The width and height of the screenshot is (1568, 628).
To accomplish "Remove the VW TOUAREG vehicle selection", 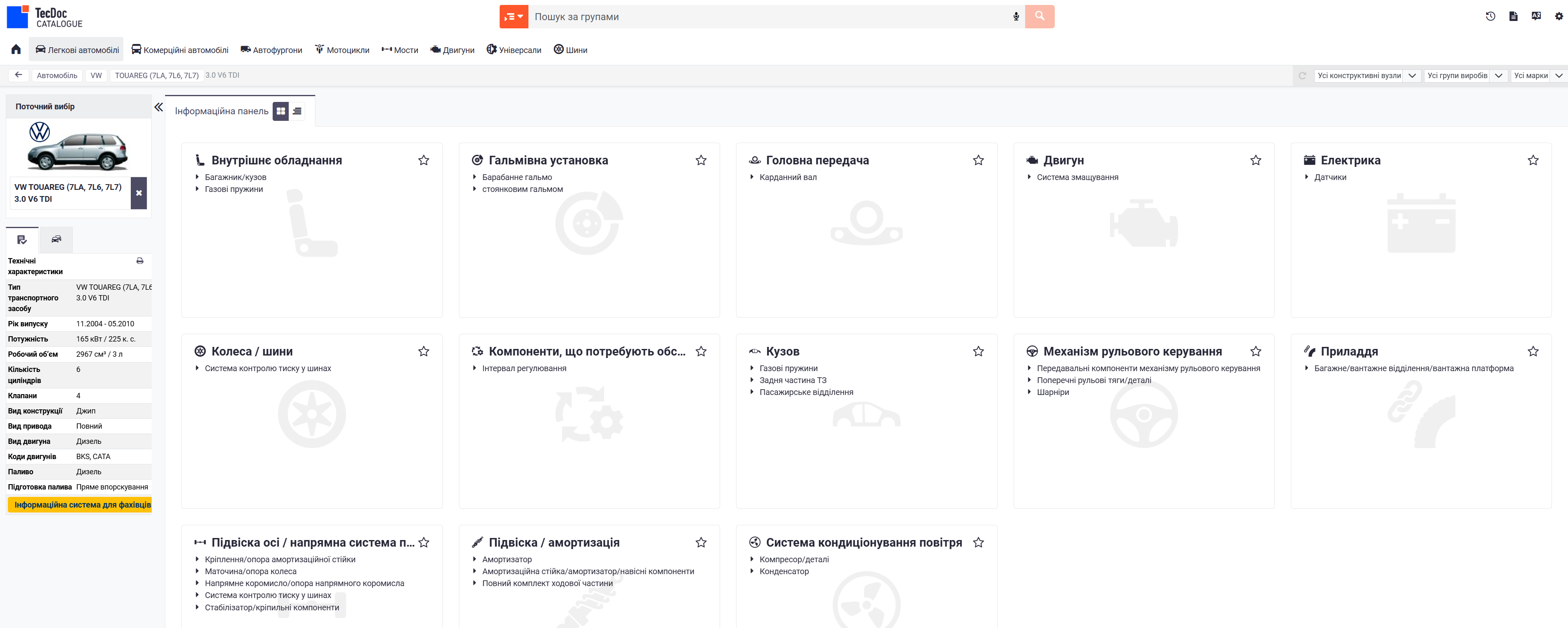I will (x=139, y=193).
